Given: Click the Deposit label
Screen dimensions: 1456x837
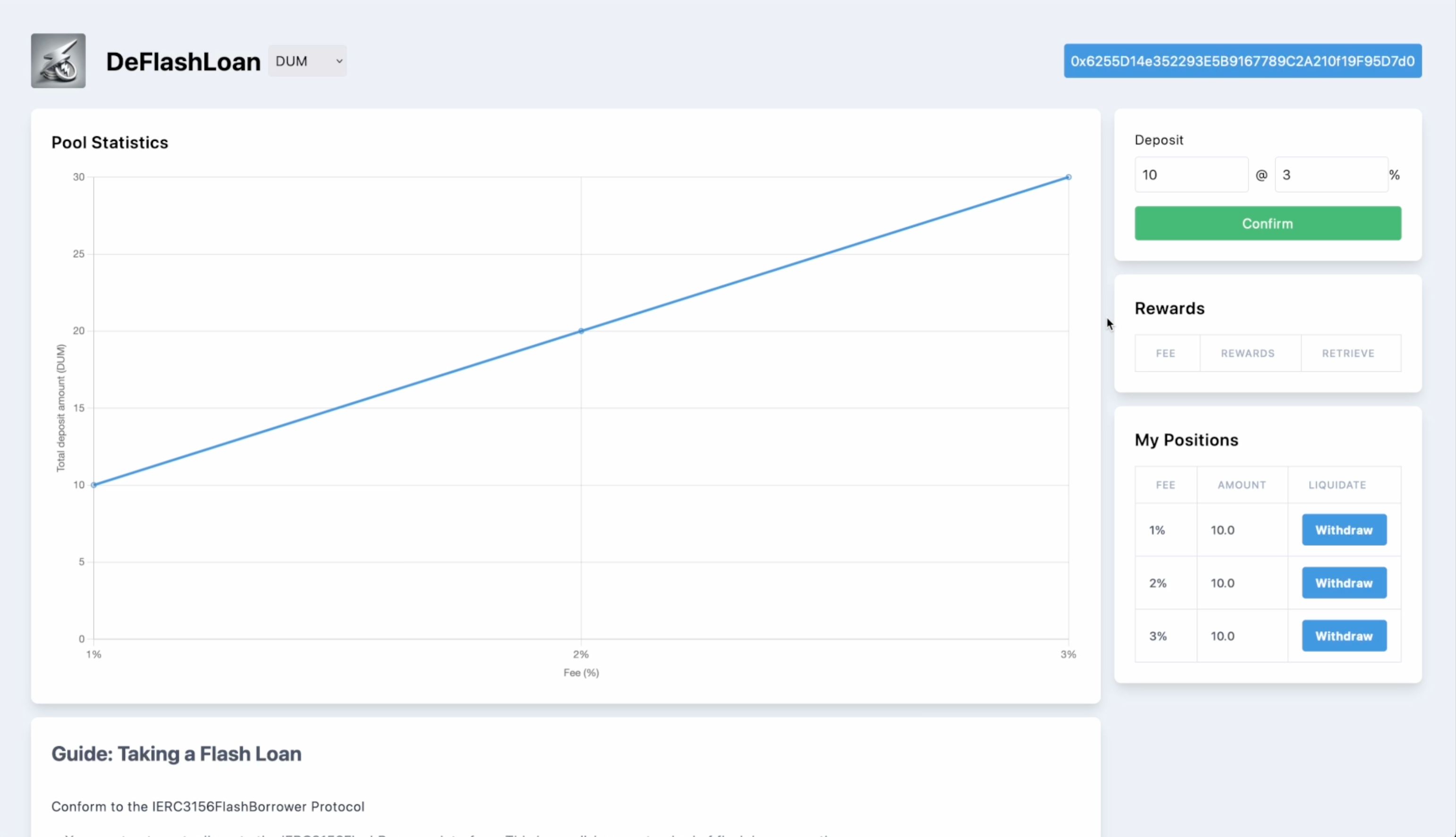Looking at the screenshot, I should pos(1159,140).
